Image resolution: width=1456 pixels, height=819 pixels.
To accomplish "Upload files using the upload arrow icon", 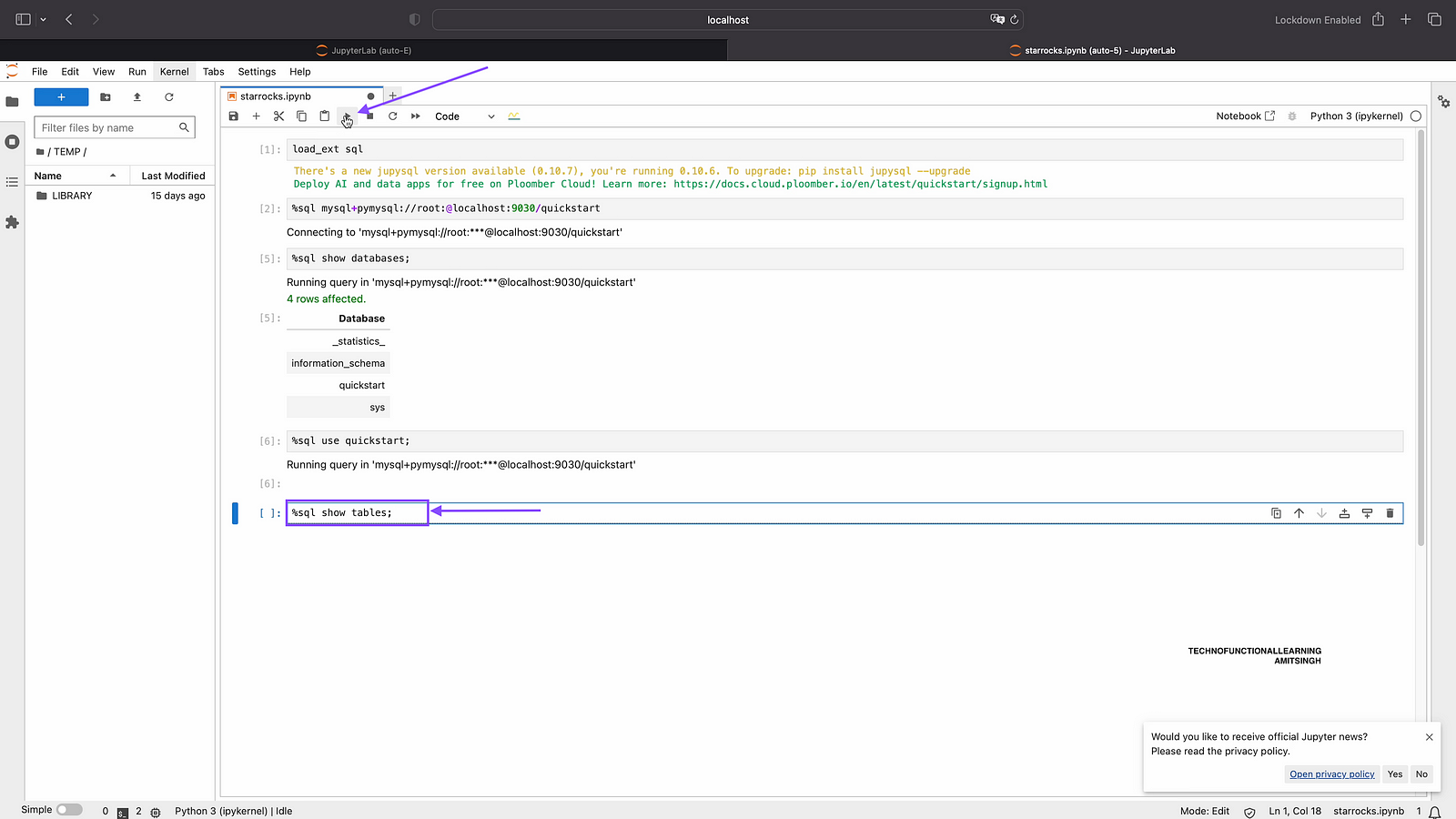I will coord(137,97).
